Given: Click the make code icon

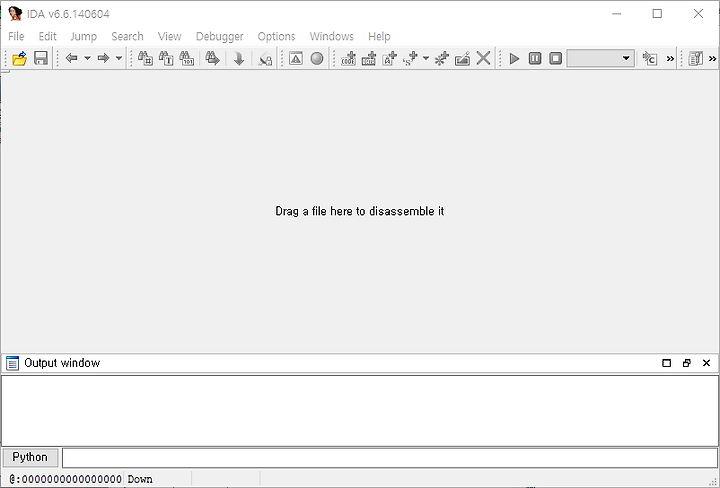Looking at the screenshot, I should 349,58.
